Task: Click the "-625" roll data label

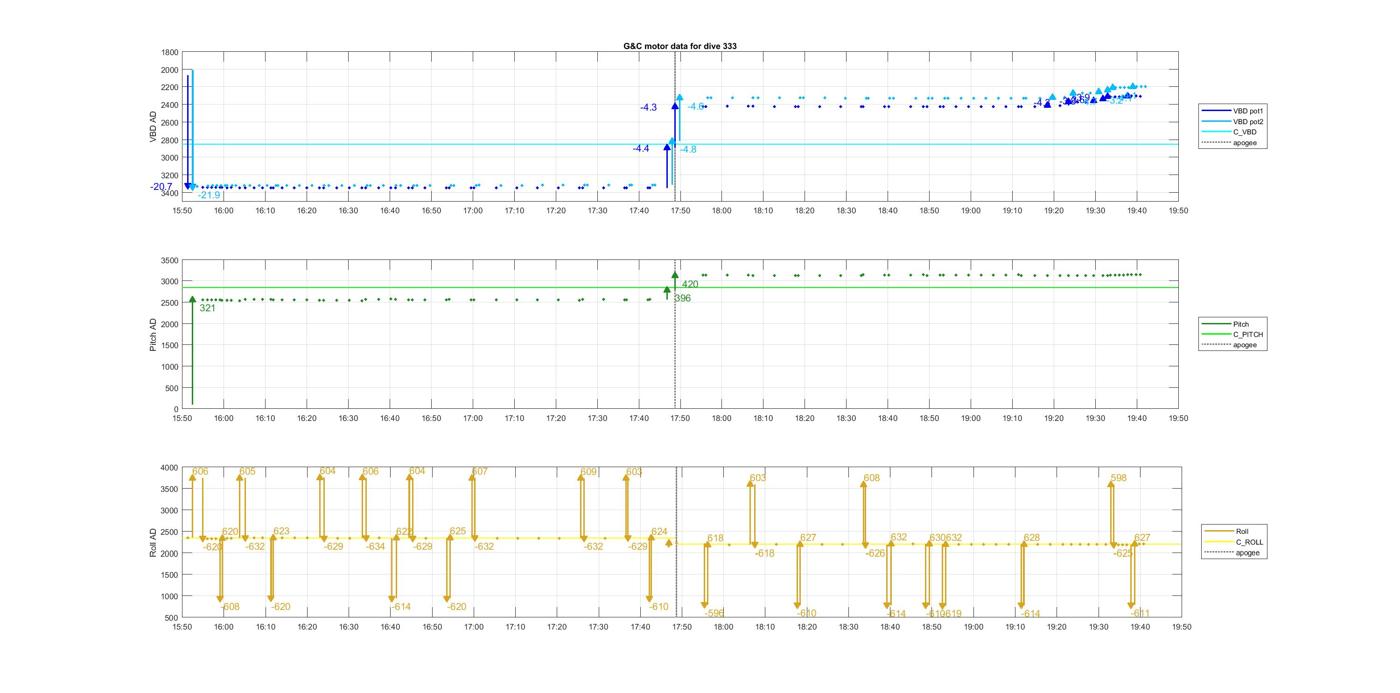Action: (x=1123, y=553)
